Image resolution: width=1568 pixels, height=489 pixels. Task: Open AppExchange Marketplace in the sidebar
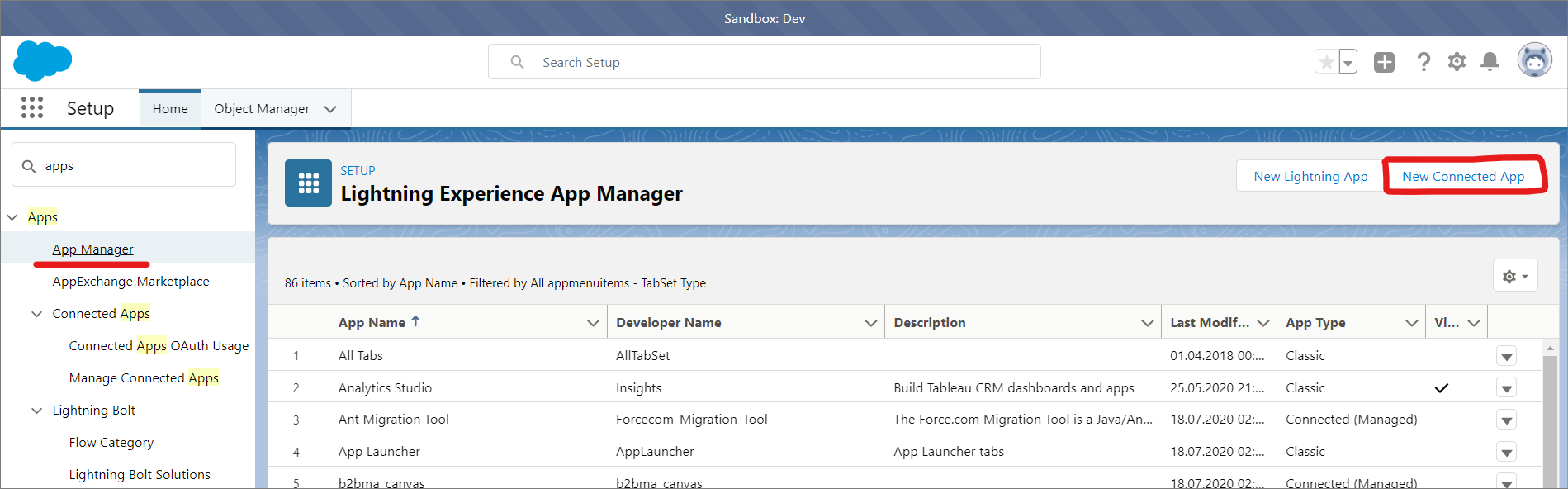tap(130, 281)
